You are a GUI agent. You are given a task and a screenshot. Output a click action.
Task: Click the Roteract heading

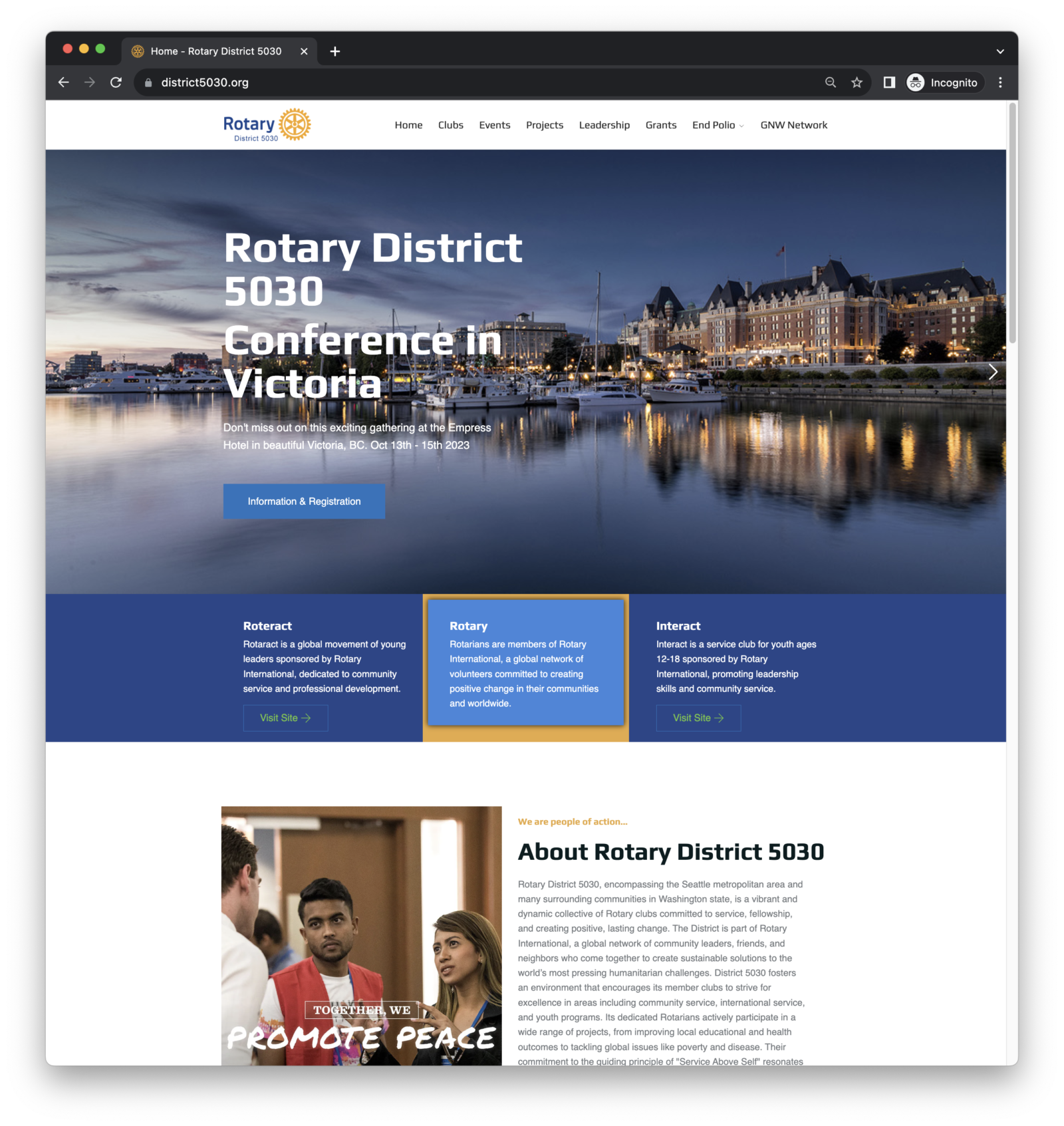click(x=267, y=626)
